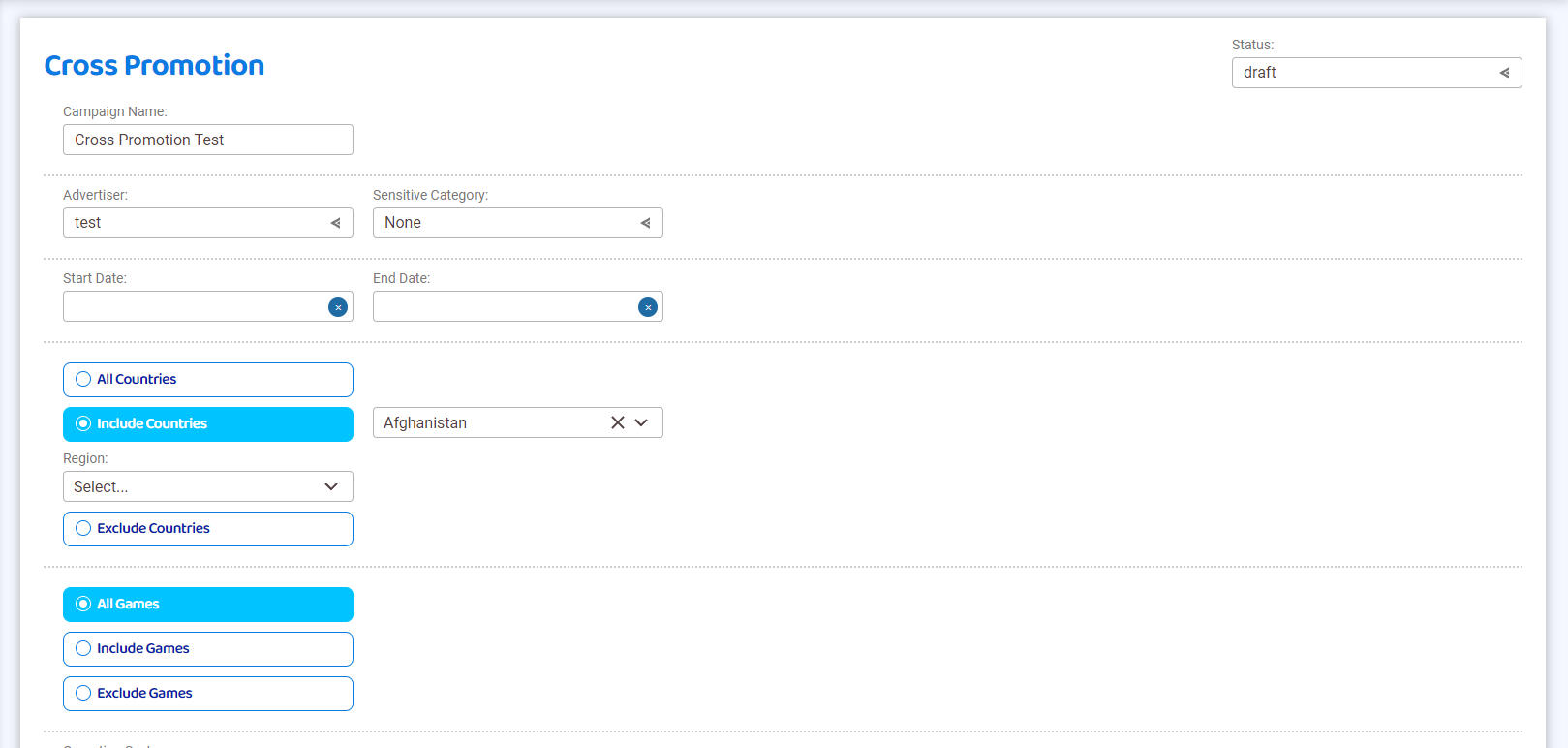Open the Advertiser dropdown showing test

pos(207,223)
